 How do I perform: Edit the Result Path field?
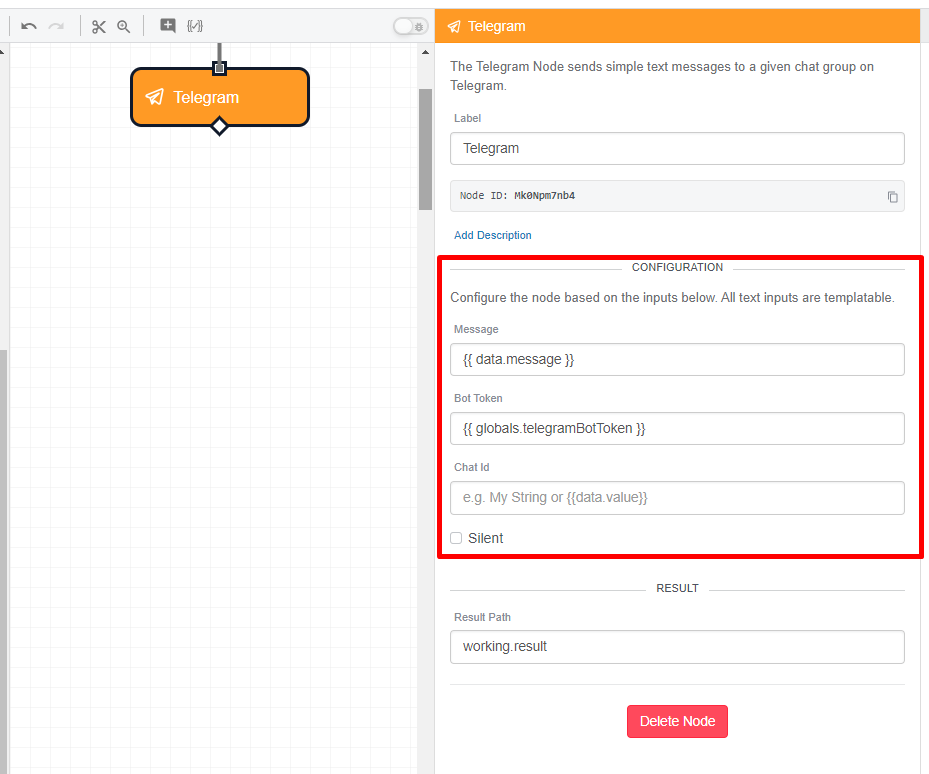pyautogui.click(x=677, y=647)
